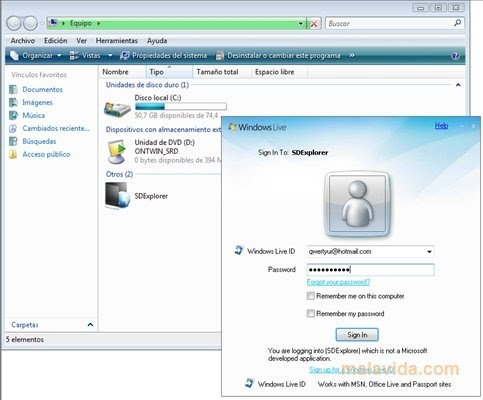The width and height of the screenshot is (483, 400).
Task: Click the search magnifier icon
Action: click(x=457, y=23)
